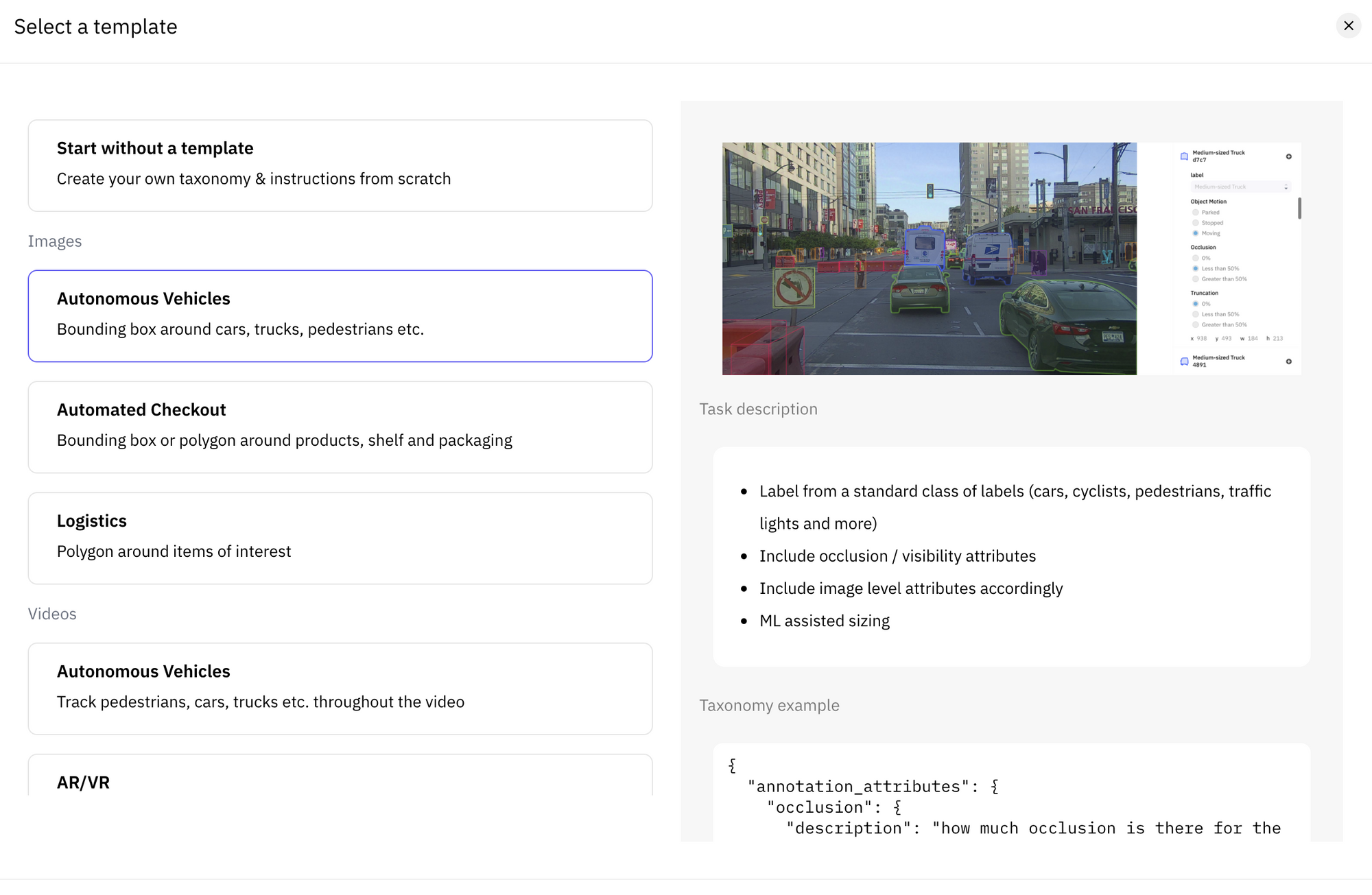
Task: Click the taxonomy example JSON code block
Action: (x=1011, y=796)
